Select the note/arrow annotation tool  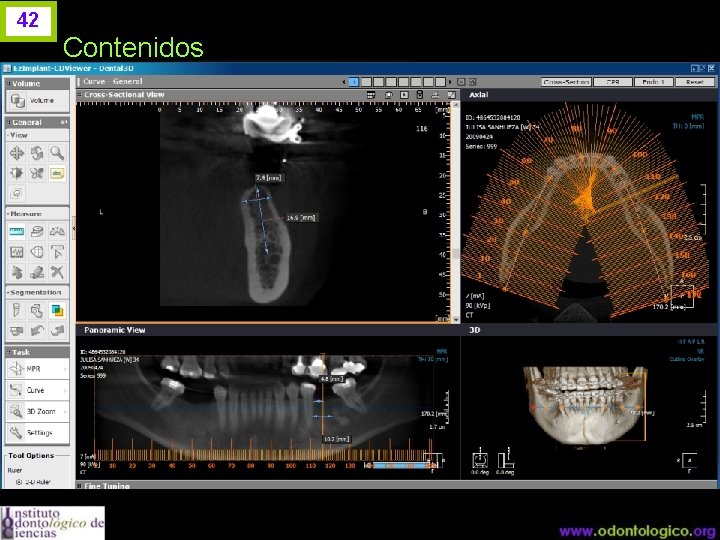pos(57,252)
